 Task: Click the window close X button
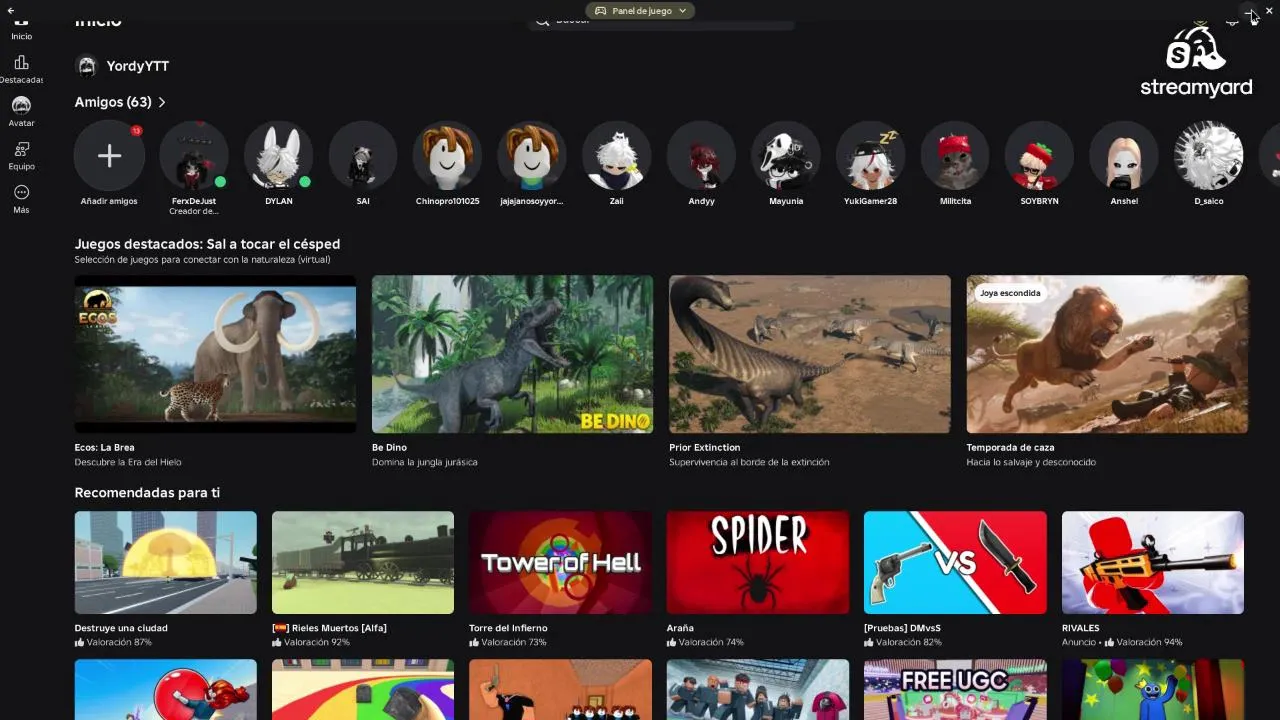point(1269,11)
